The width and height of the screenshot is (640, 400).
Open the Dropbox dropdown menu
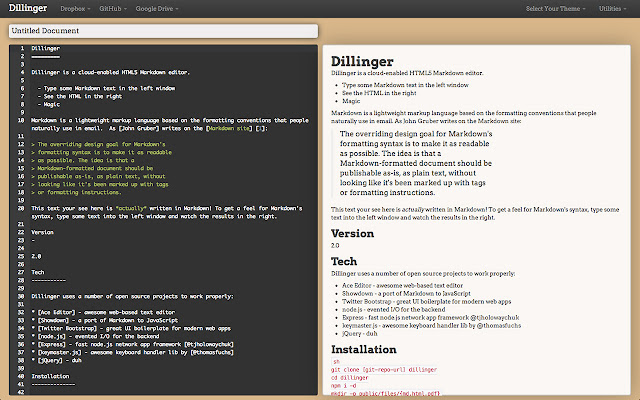[x=75, y=9]
